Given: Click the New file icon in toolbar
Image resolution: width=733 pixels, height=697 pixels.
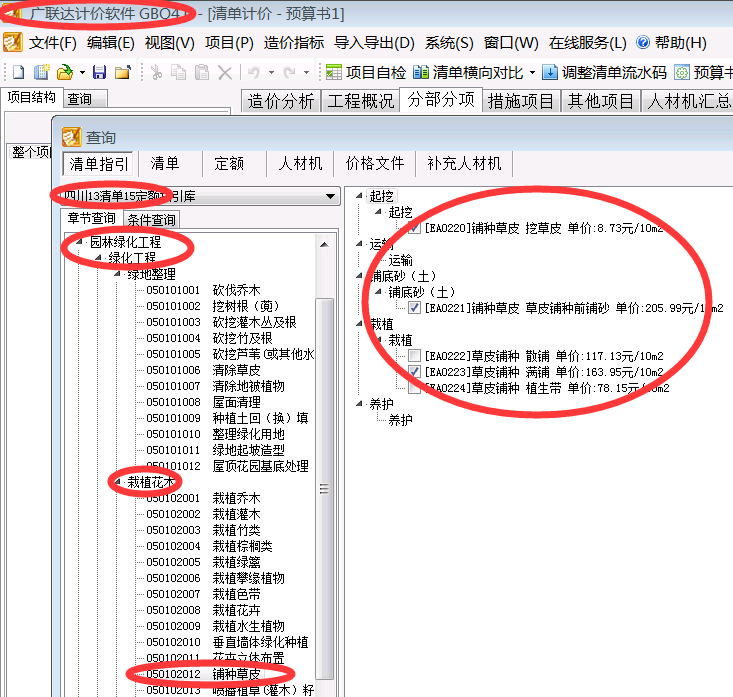Looking at the screenshot, I should (18, 72).
